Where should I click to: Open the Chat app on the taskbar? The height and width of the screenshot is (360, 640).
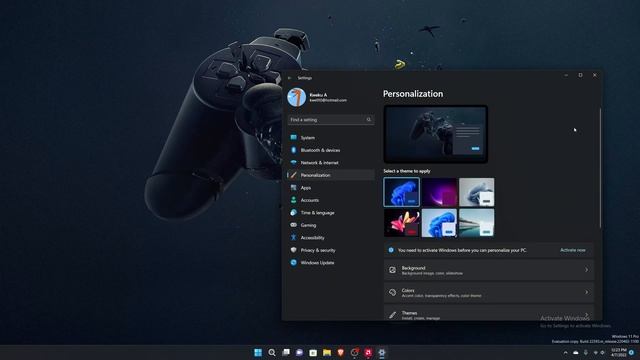[x=299, y=352]
